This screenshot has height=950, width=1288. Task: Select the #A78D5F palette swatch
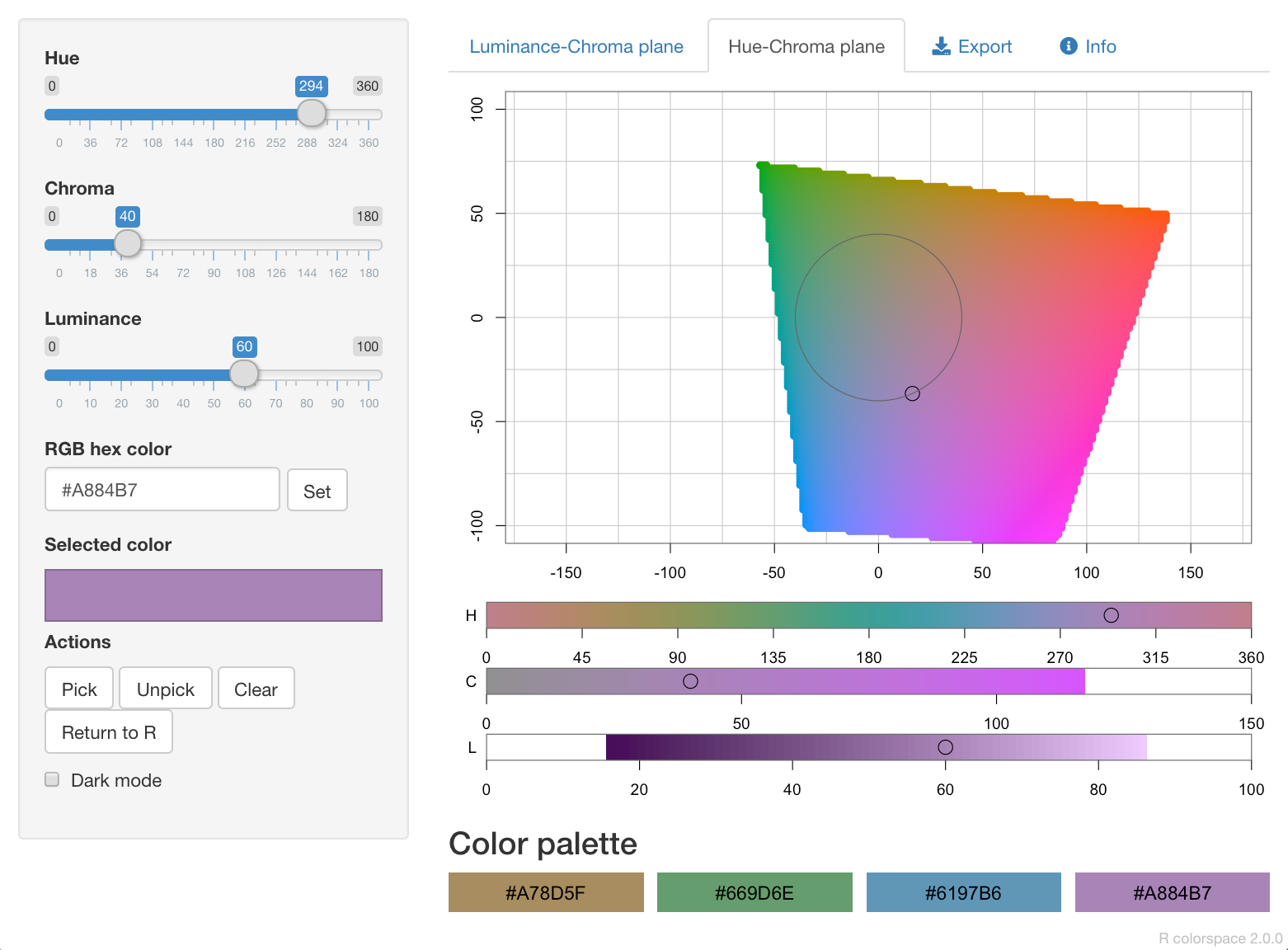[x=546, y=892]
